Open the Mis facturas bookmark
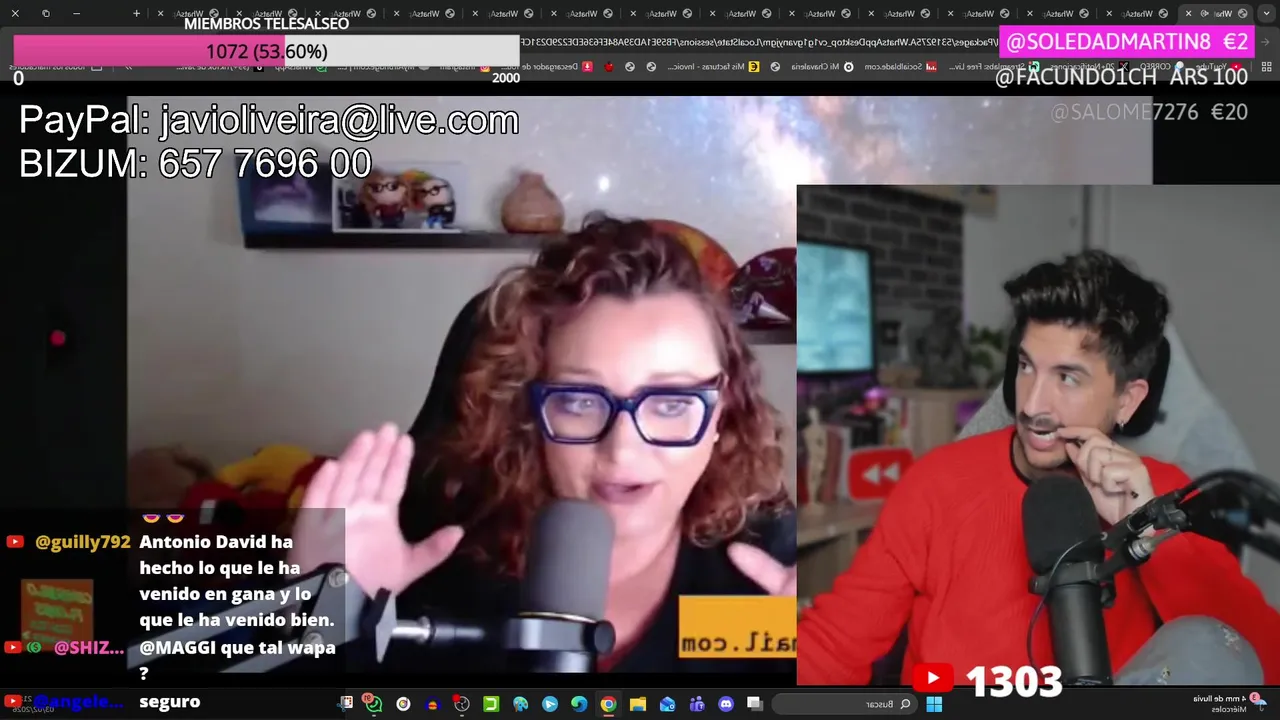Viewport: 1280px width, 720px height. pyautogui.click(x=713, y=66)
